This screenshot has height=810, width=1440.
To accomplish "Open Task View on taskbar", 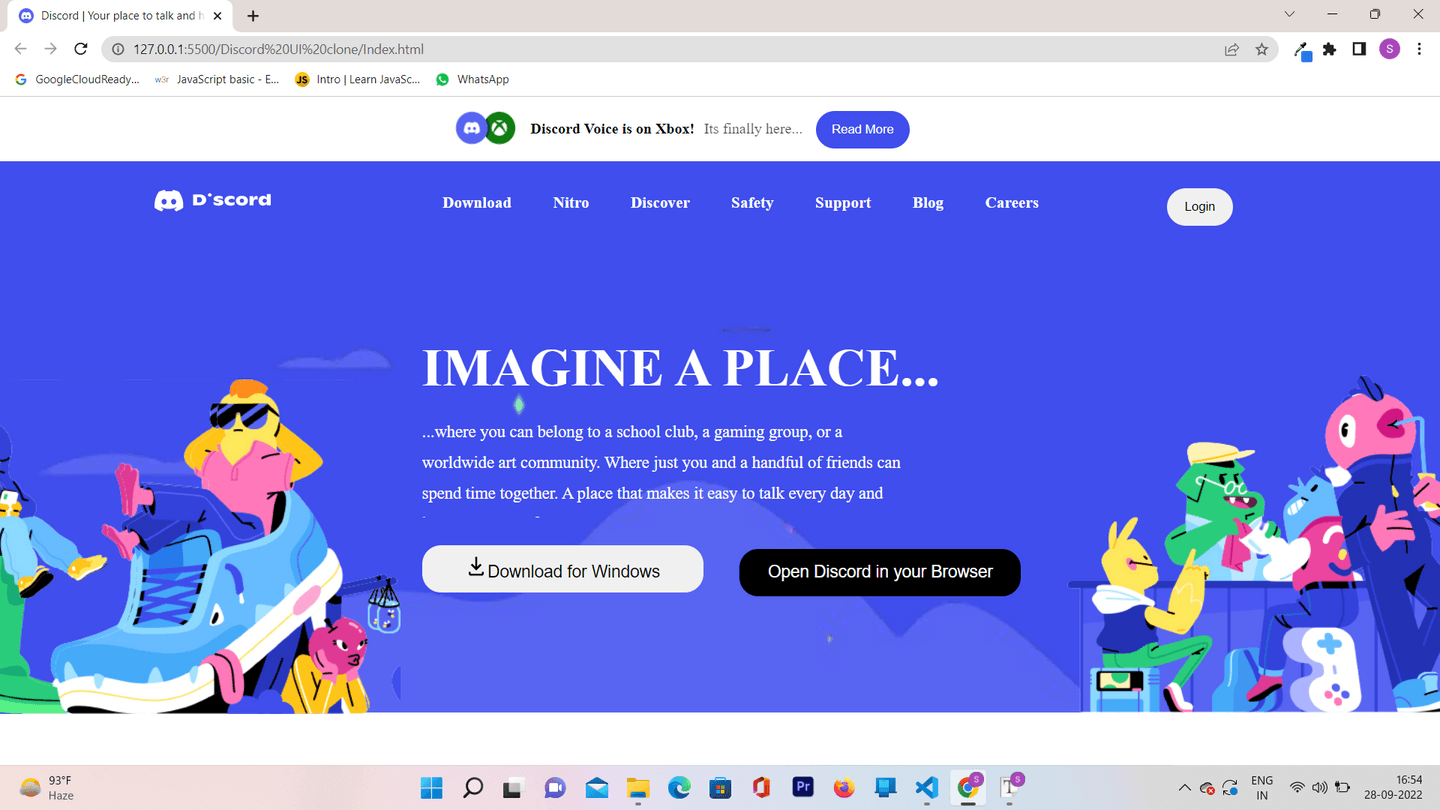I will pos(514,788).
